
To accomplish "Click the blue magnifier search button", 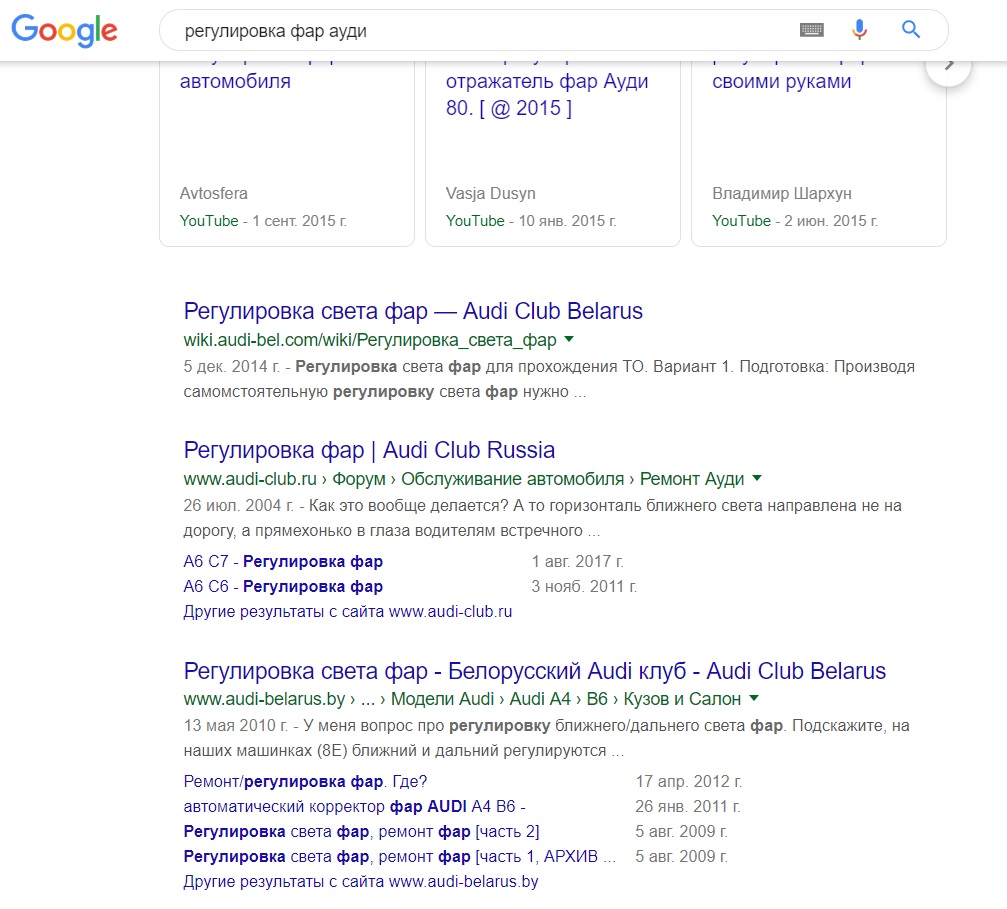I will coord(910,30).
